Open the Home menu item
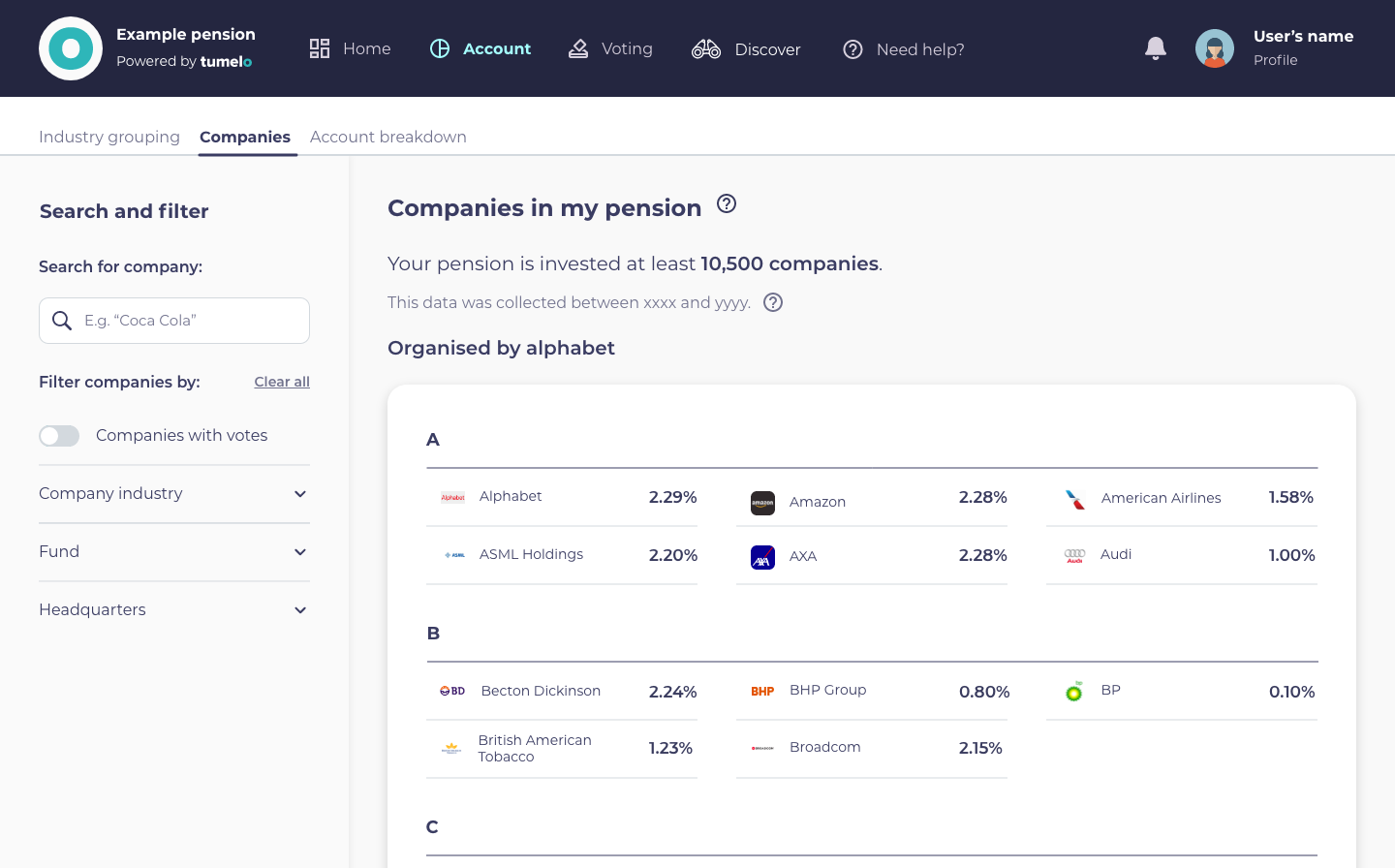This screenshot has height=868, width=1395. coord(350,48)
